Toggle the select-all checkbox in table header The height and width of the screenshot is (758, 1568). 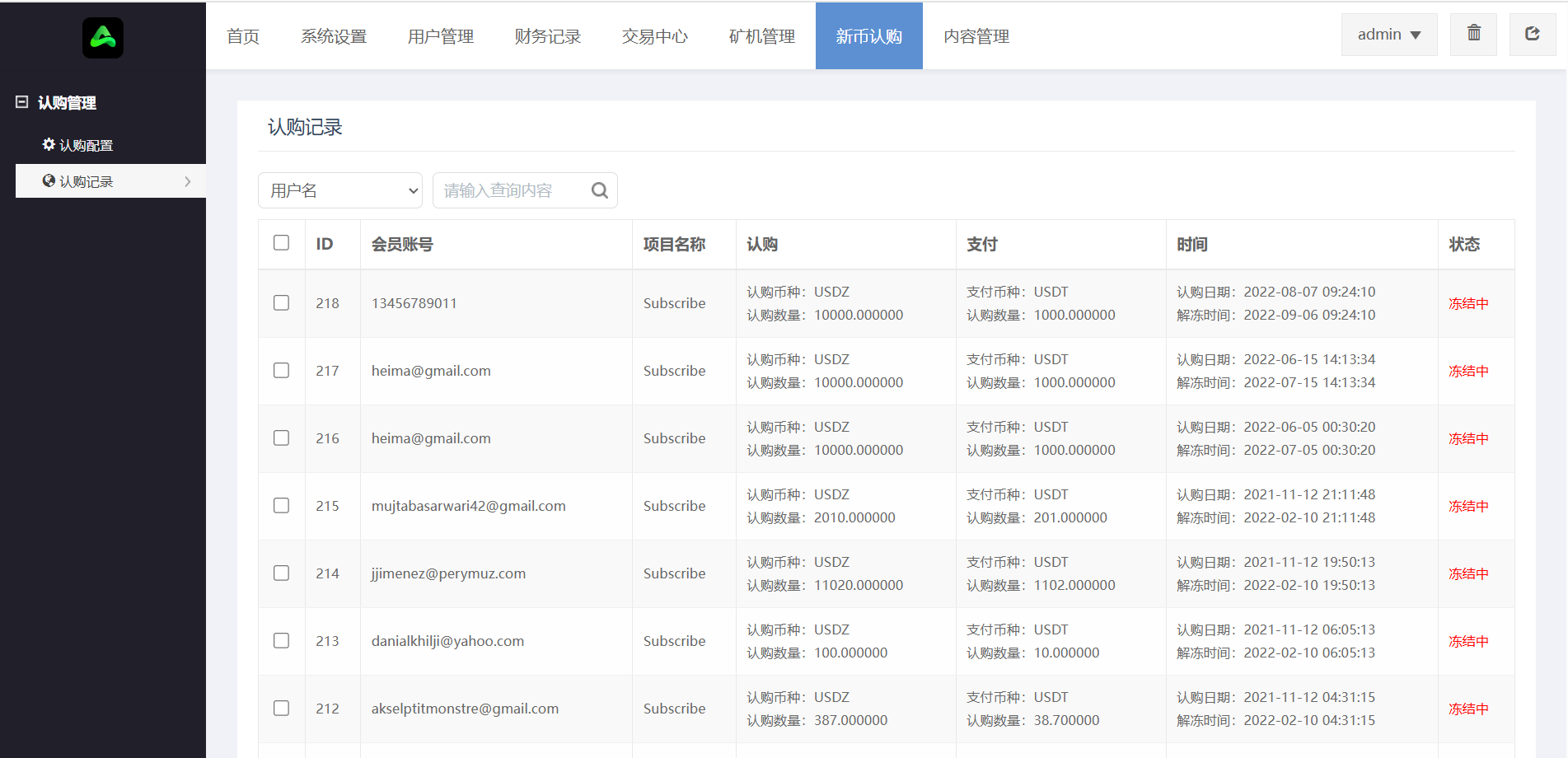[x=281, y=243]
